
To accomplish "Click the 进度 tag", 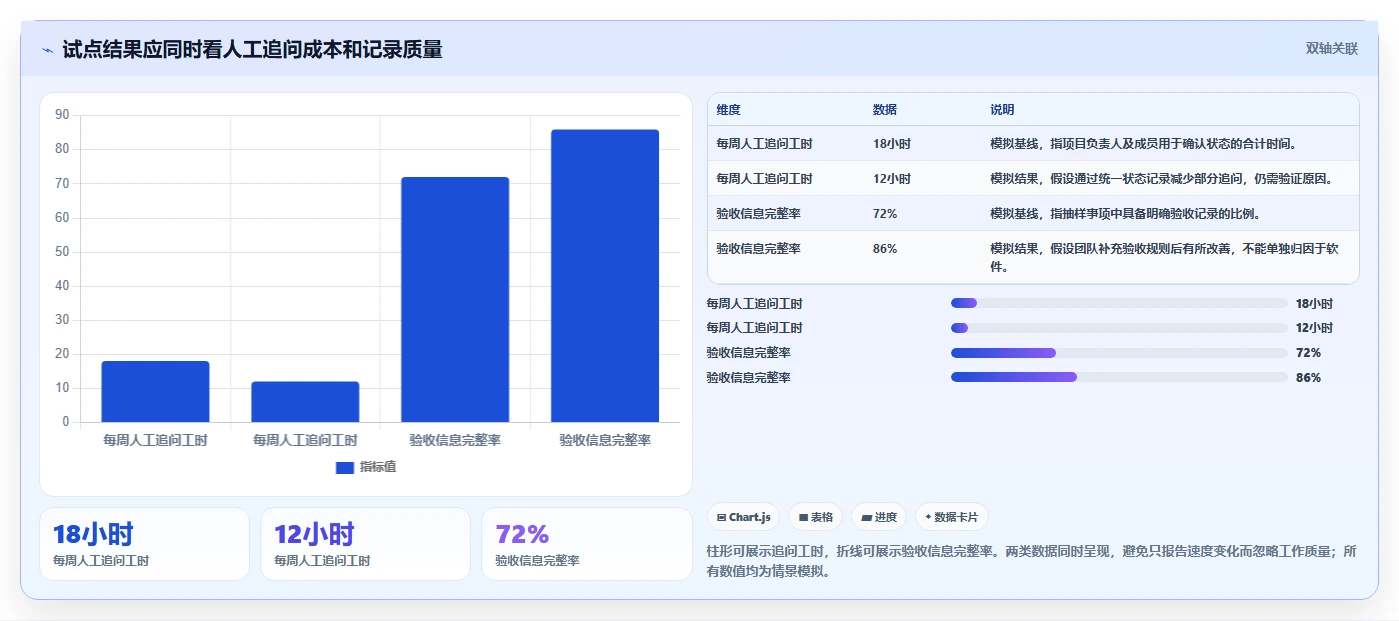I will point(879,517).
